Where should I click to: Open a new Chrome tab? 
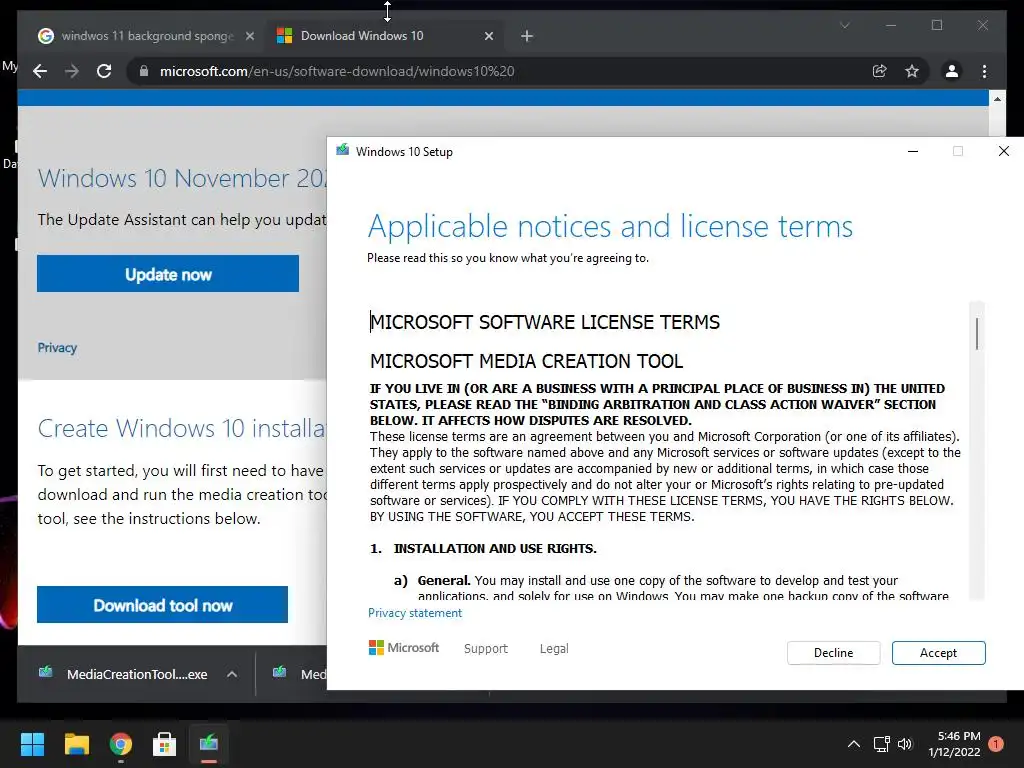tap(527, 36)
